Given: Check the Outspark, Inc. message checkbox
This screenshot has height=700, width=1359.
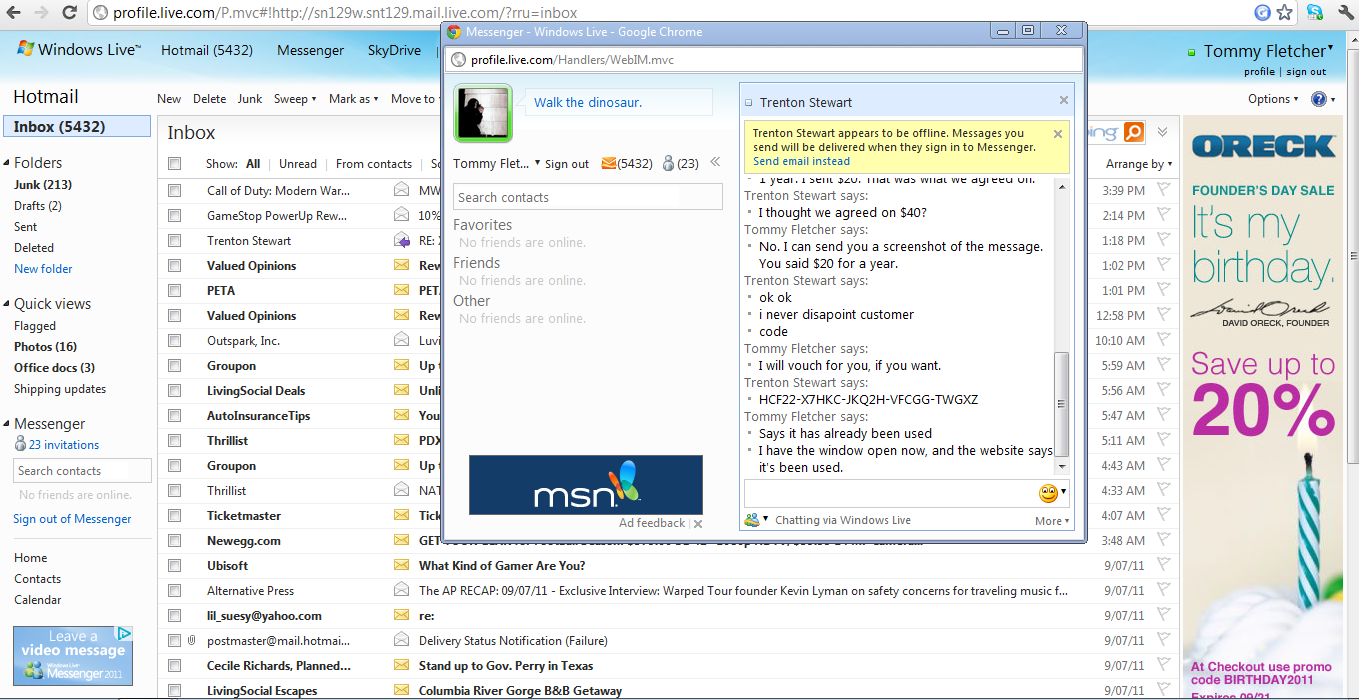Looking at the screenshot, I should (x=175, y=340).
